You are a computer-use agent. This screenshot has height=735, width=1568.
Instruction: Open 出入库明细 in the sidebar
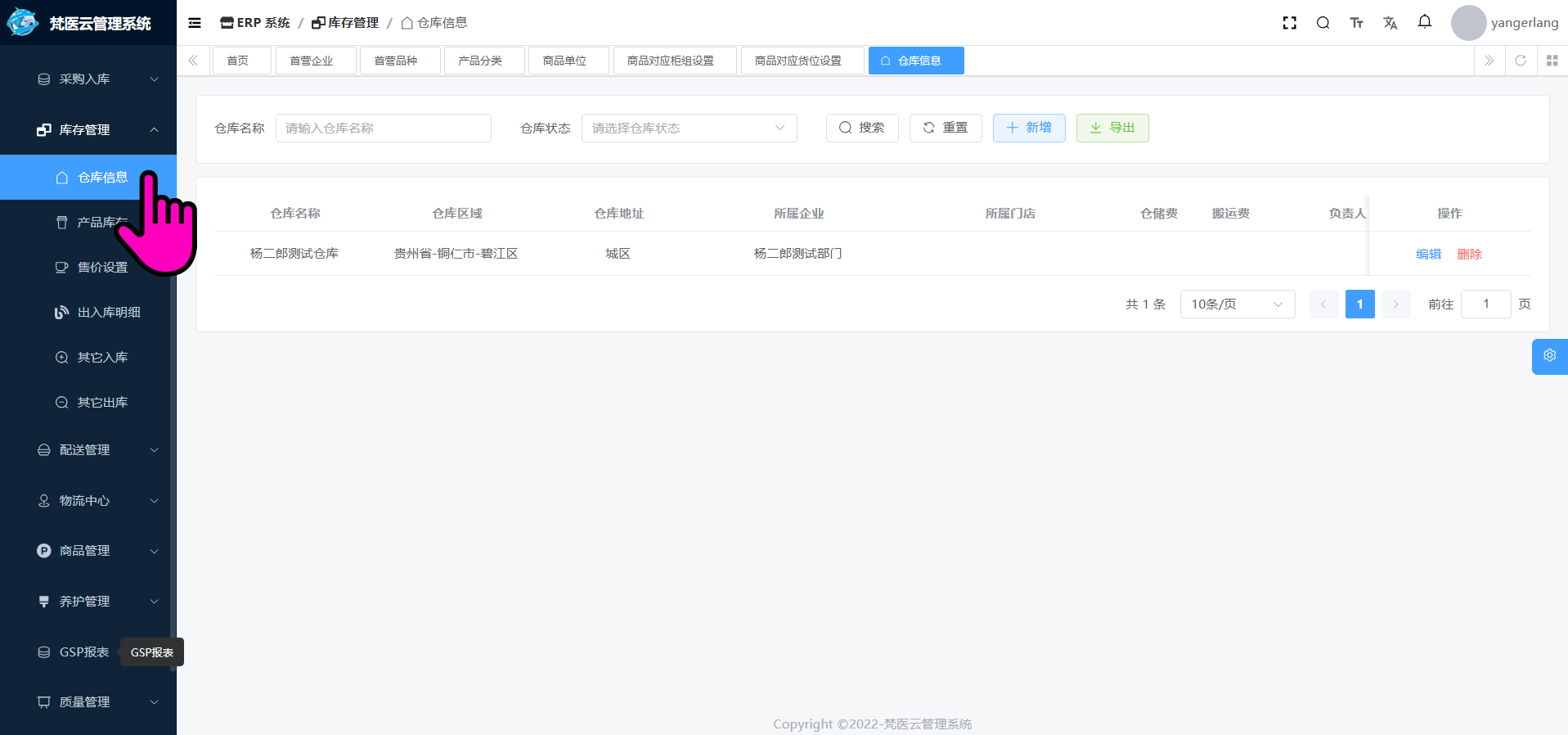(108, 313)
